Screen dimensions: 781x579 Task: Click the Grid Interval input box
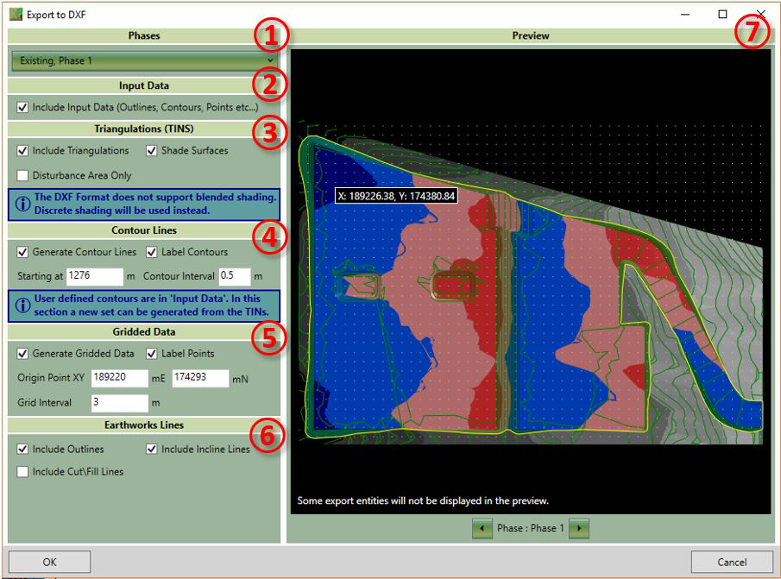coord(118,402)
